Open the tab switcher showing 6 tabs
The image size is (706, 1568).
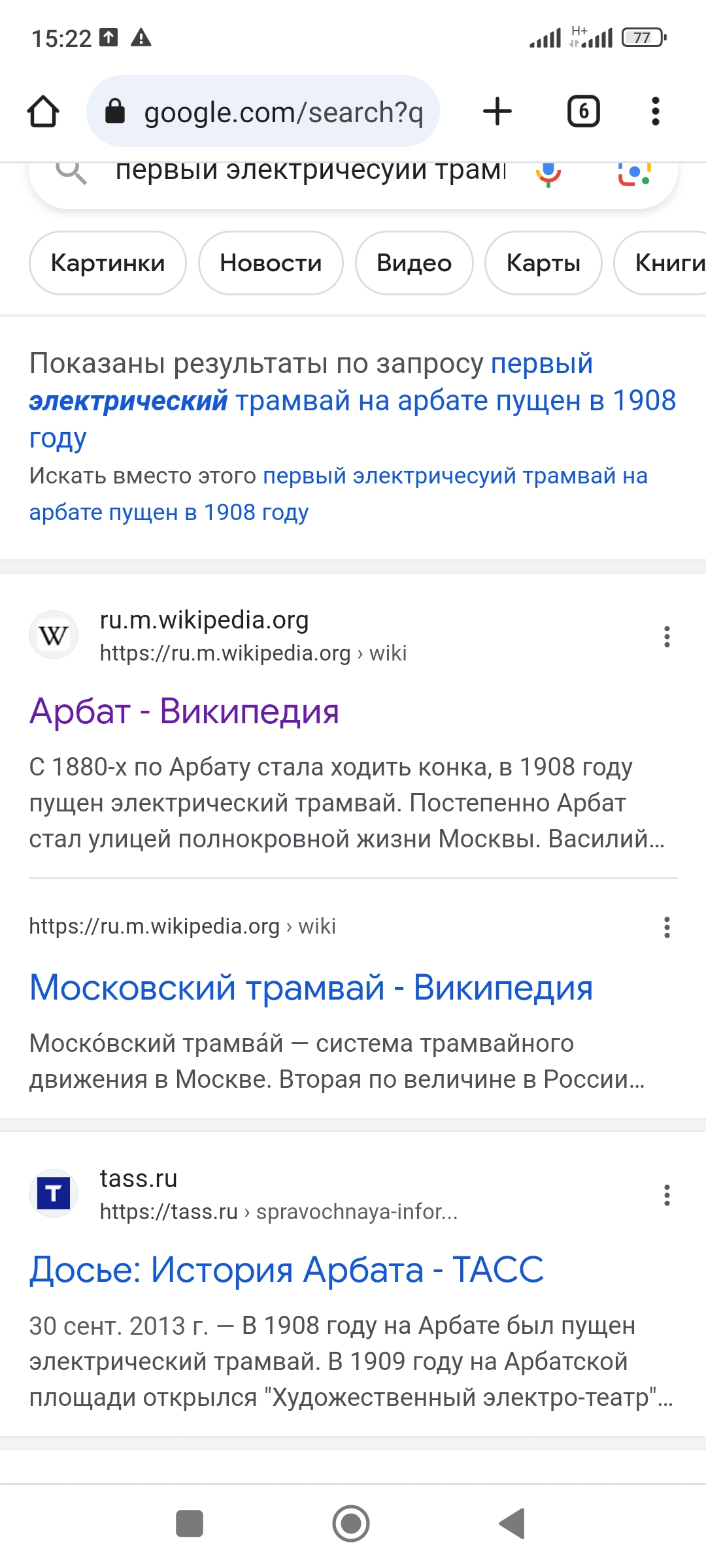pos(583,111)
